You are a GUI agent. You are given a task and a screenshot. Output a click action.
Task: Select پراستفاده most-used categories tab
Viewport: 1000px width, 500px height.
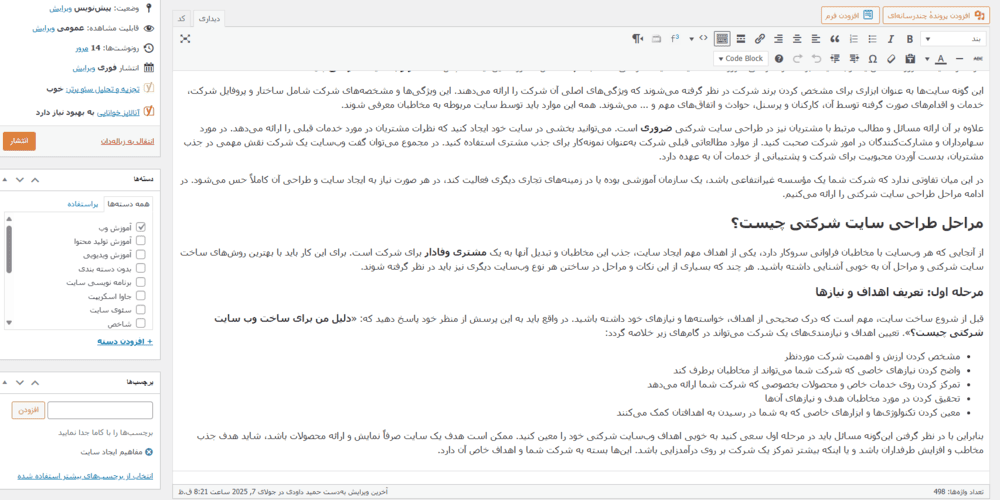[83, 204]
